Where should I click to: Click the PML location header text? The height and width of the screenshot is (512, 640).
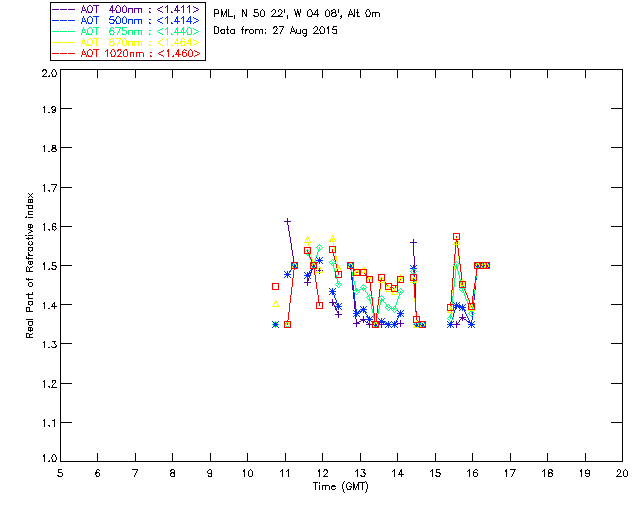(x=297, y=14)
